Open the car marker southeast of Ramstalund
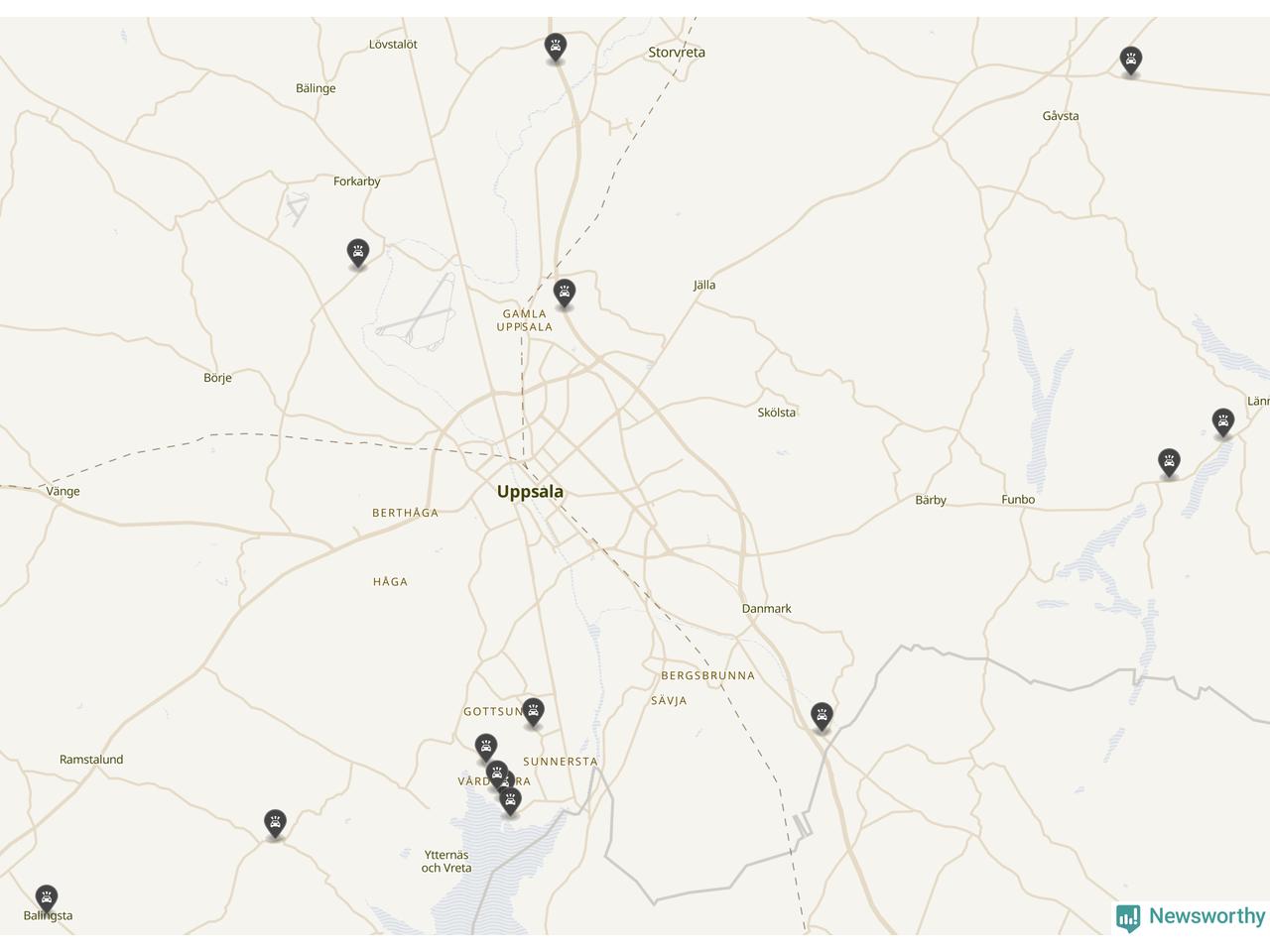 pos(275,823)
